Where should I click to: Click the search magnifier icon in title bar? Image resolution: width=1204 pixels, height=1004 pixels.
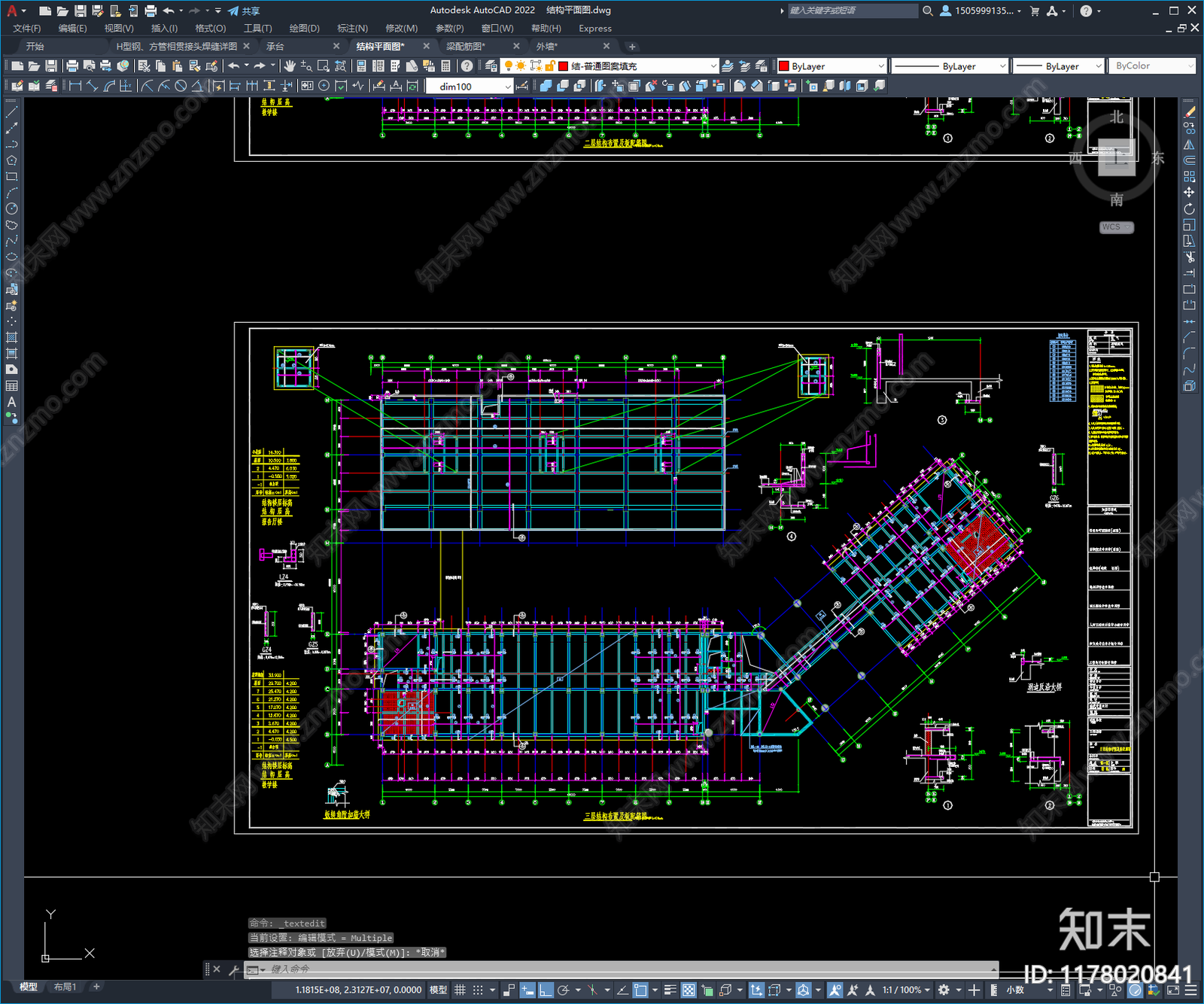(x=928, y=11)
